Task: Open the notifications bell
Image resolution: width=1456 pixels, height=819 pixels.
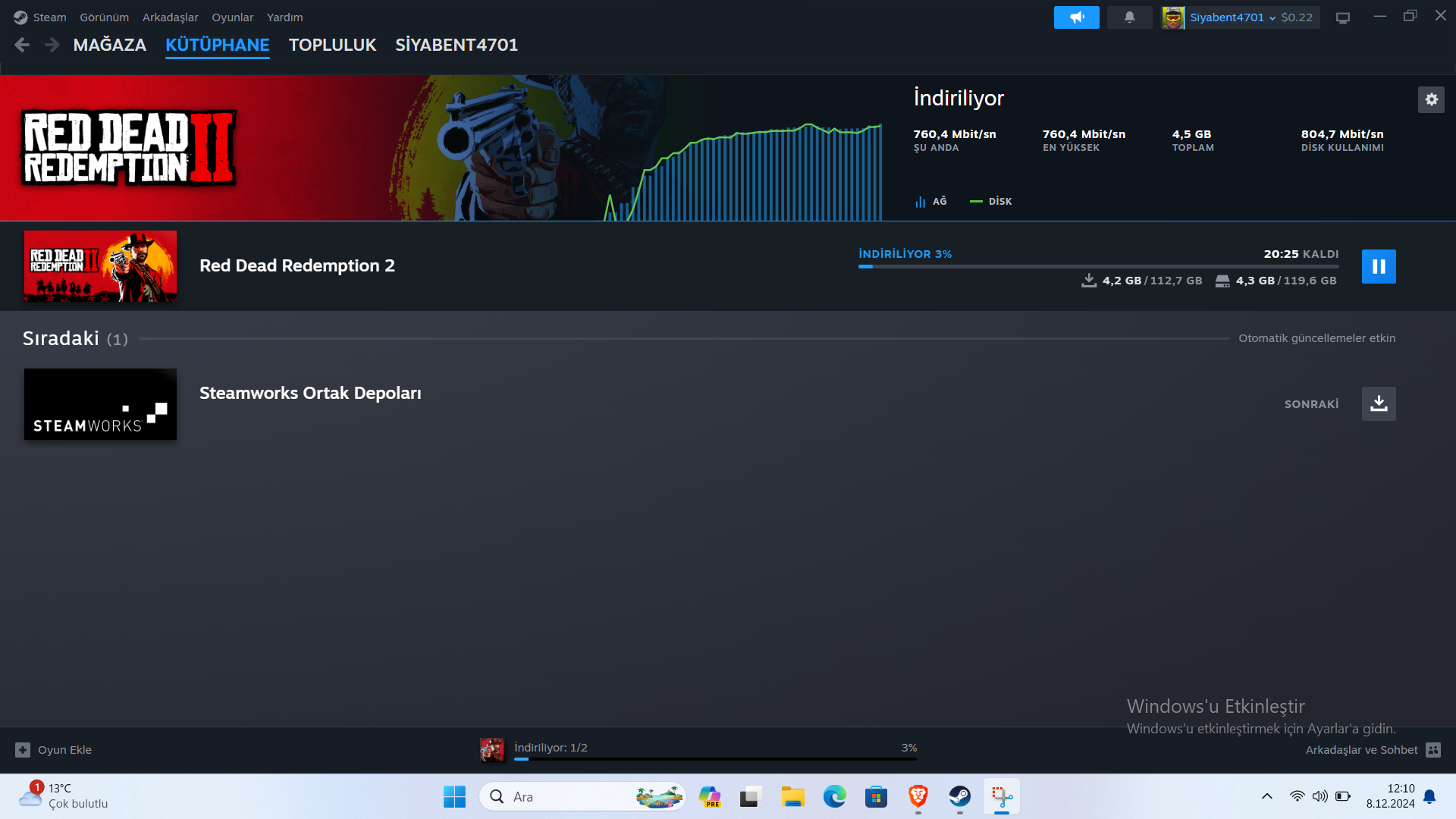Action: (1129, 17)
